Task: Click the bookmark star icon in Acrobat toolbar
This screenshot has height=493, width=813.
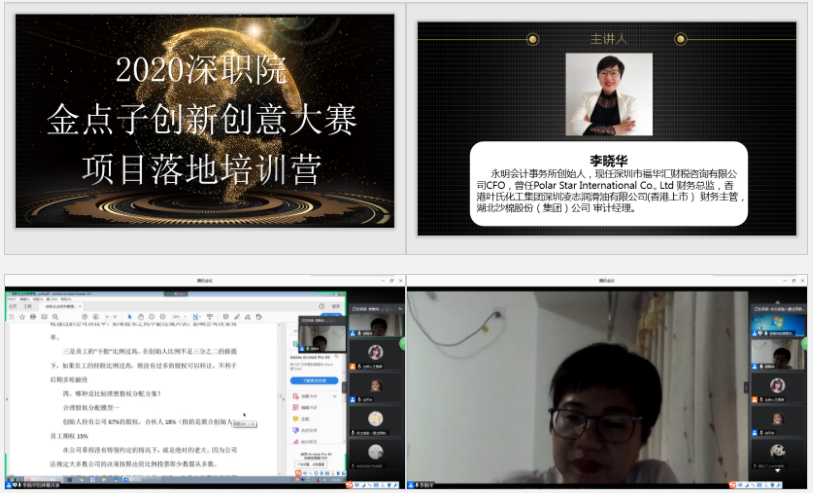Action: click(22, 317)
